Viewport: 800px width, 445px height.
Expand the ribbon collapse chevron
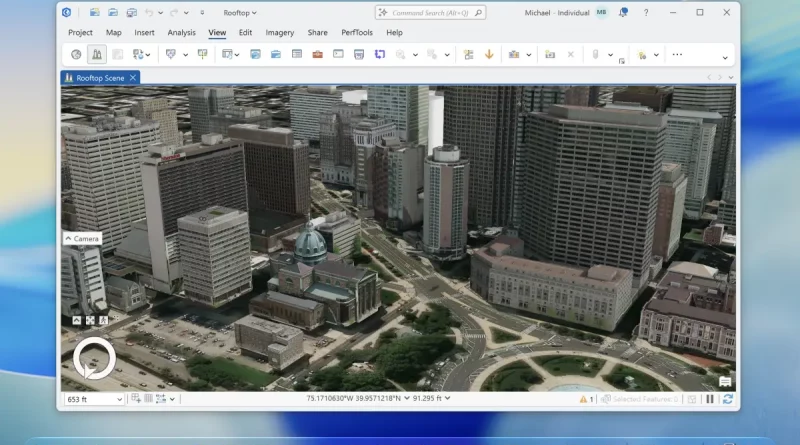tap(725, 58)
